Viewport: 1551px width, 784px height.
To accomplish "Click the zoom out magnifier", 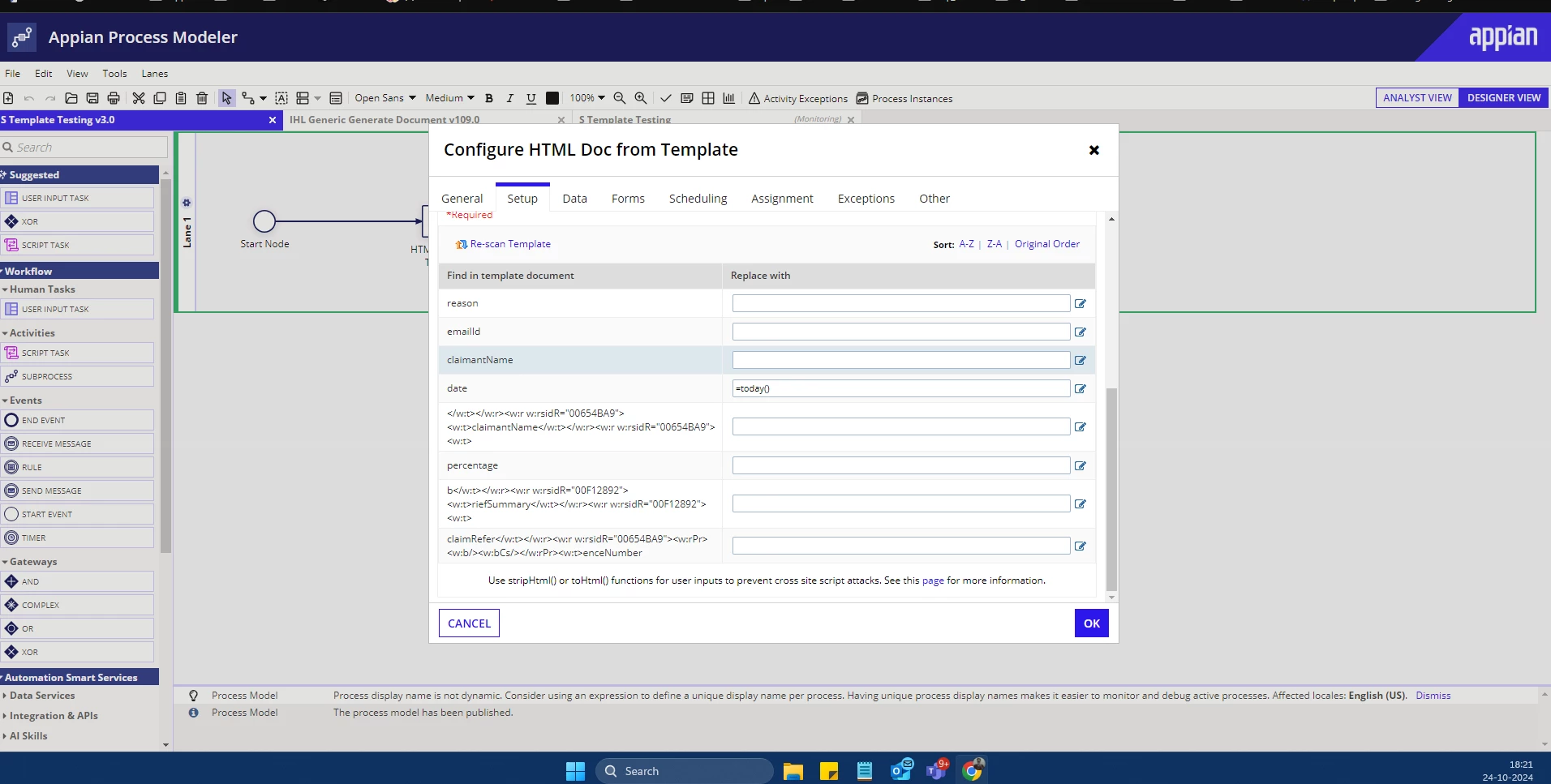I will (620, 98).
